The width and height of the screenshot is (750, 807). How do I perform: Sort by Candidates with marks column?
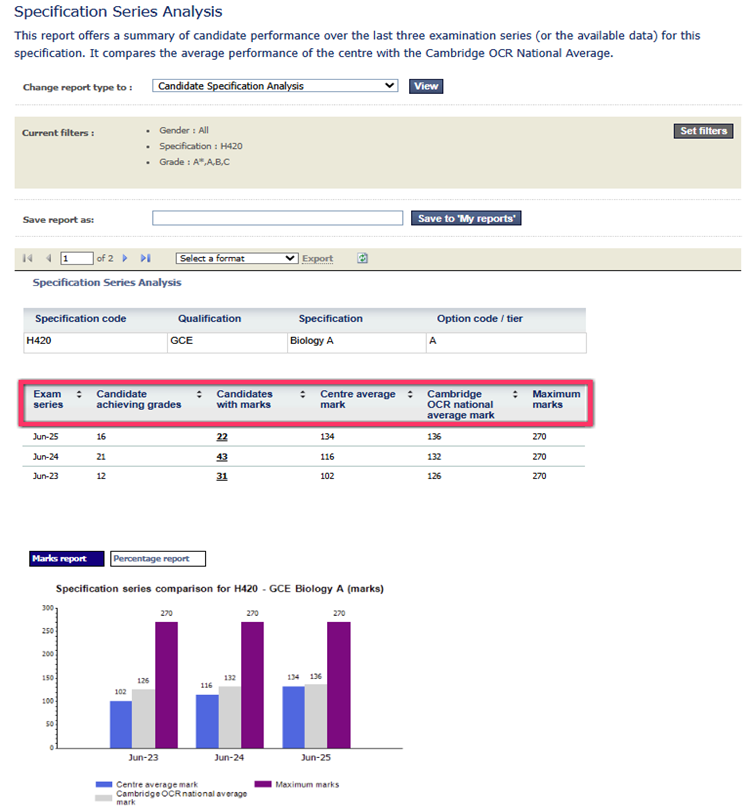(x=302, y=394)
